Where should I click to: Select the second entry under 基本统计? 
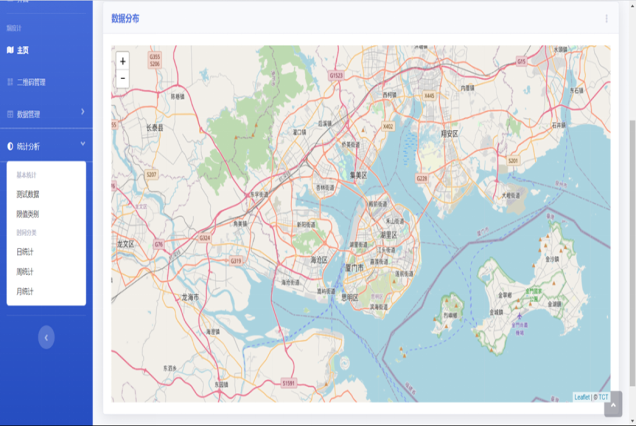(27, 214)
